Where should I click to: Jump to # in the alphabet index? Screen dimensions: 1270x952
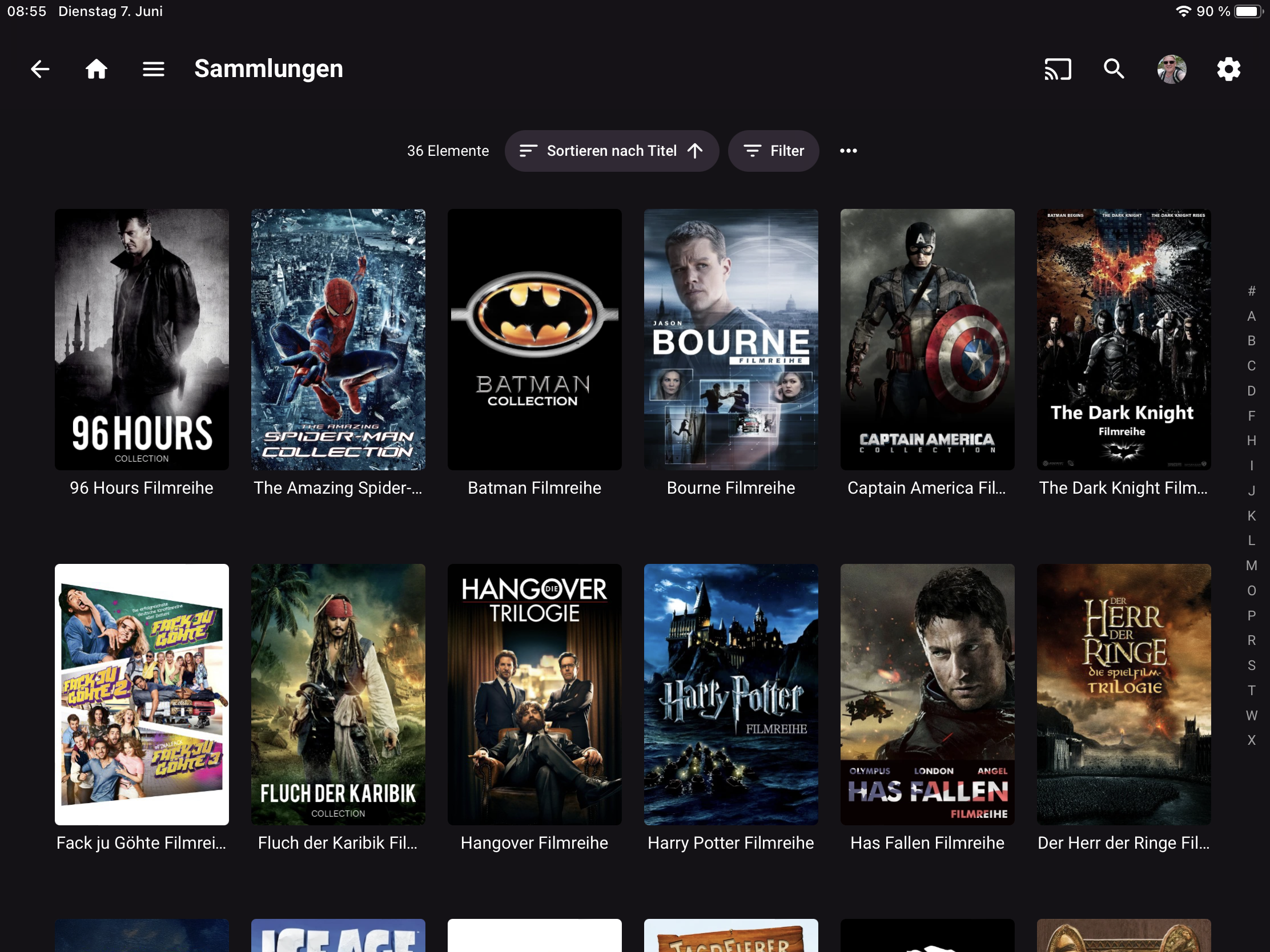click(x=1252, y=291)
